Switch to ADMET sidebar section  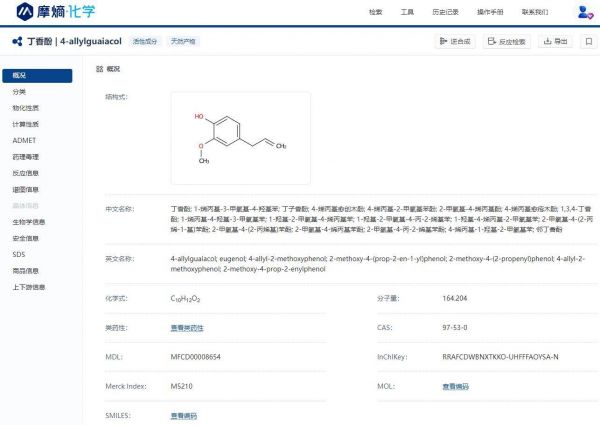pos(24,140)
